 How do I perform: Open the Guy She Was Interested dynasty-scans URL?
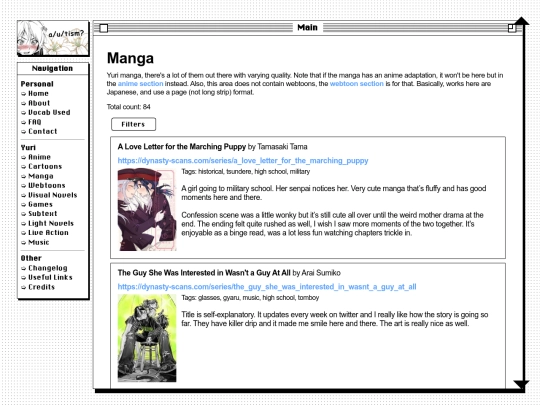(x=267, y=287)
